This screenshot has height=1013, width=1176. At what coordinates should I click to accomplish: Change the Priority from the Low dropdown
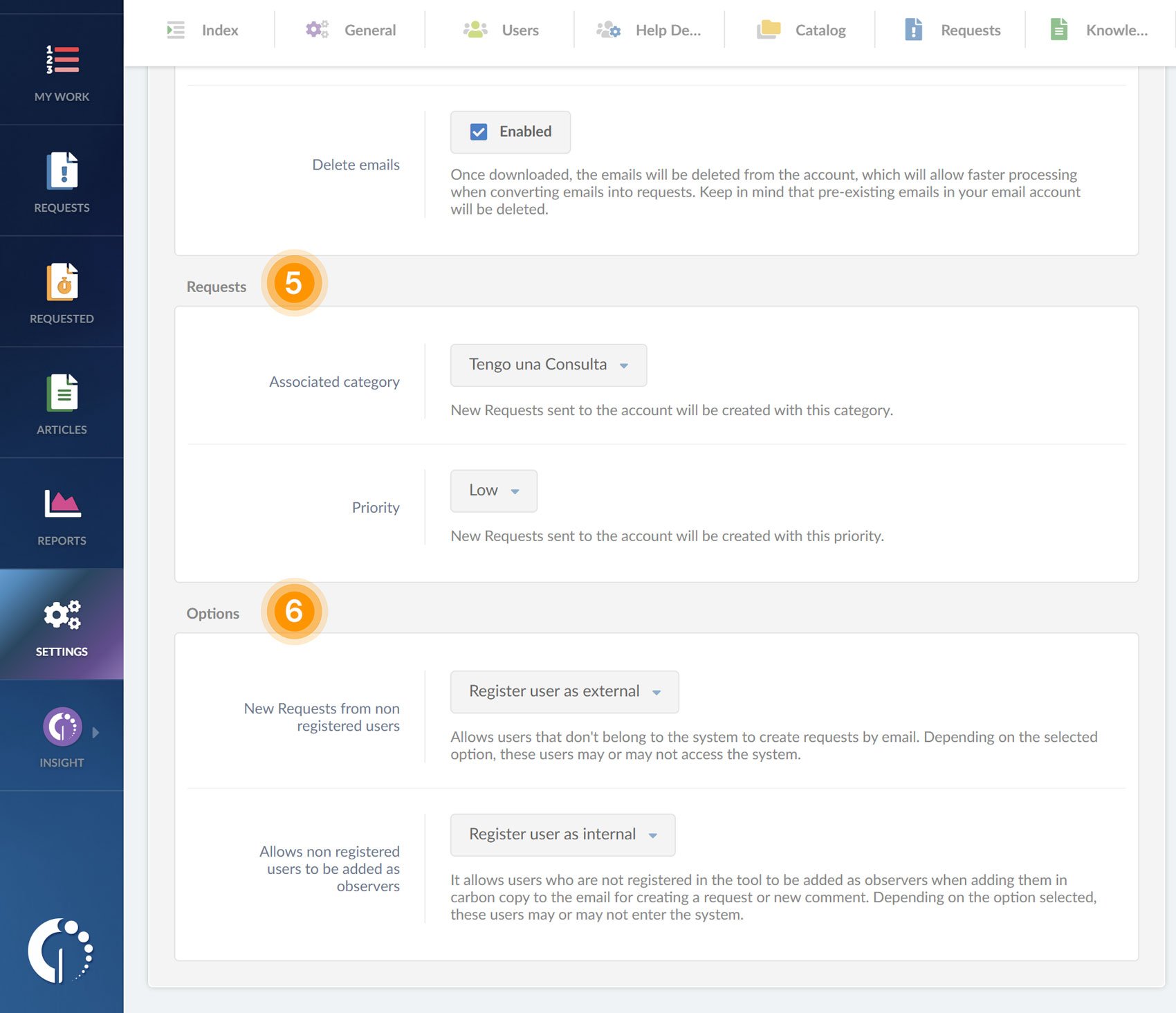[x=493, y=491]
